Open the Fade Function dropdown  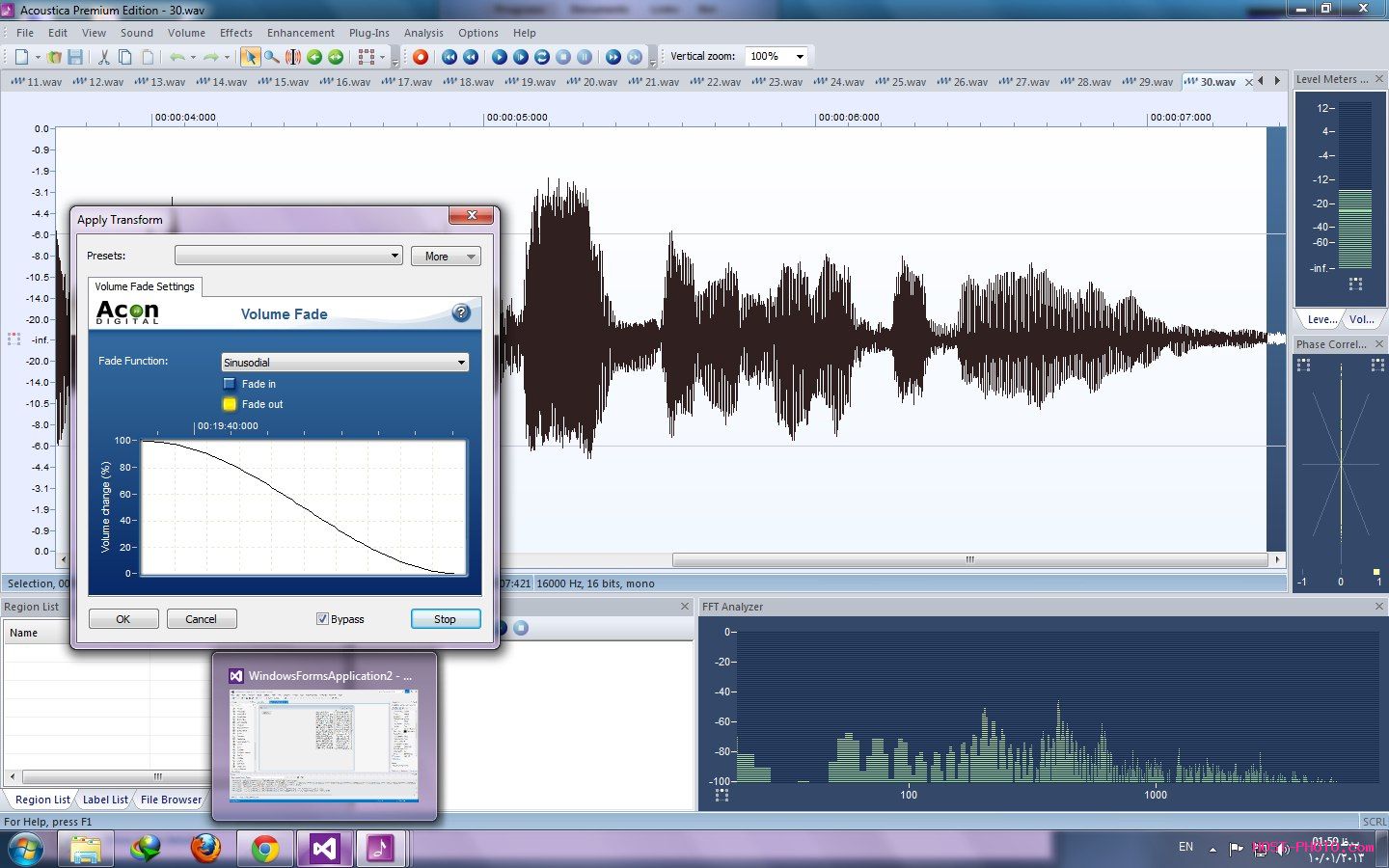(345, 363)
